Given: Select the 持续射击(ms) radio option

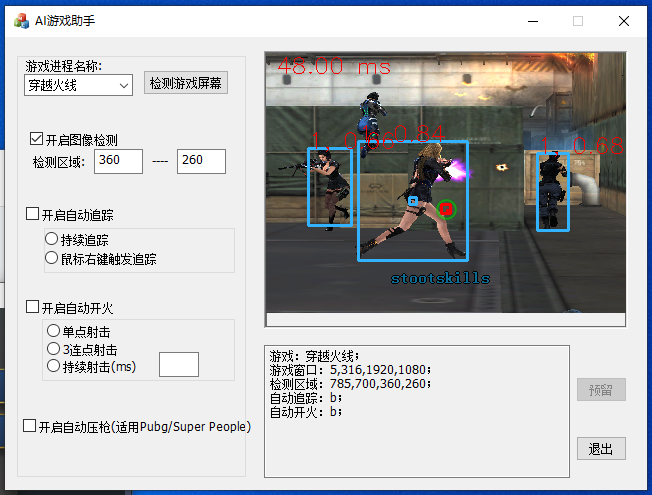Looking at the screenshot, I should coord(53,366).
